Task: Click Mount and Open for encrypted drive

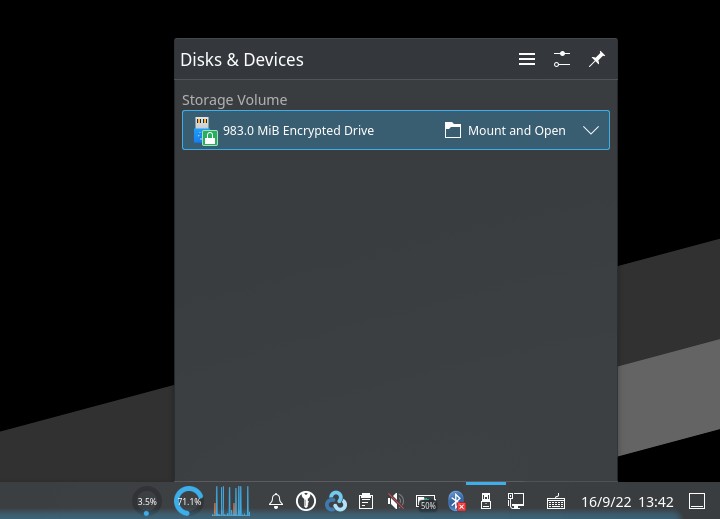Action: pyautogui.click(x=505, y=130)
